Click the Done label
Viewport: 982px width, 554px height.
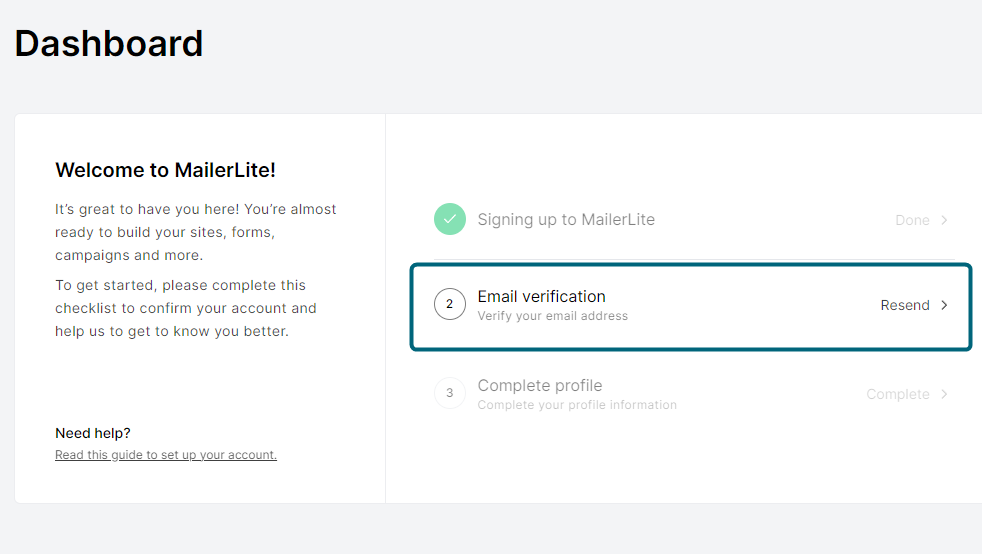point(912,220)
